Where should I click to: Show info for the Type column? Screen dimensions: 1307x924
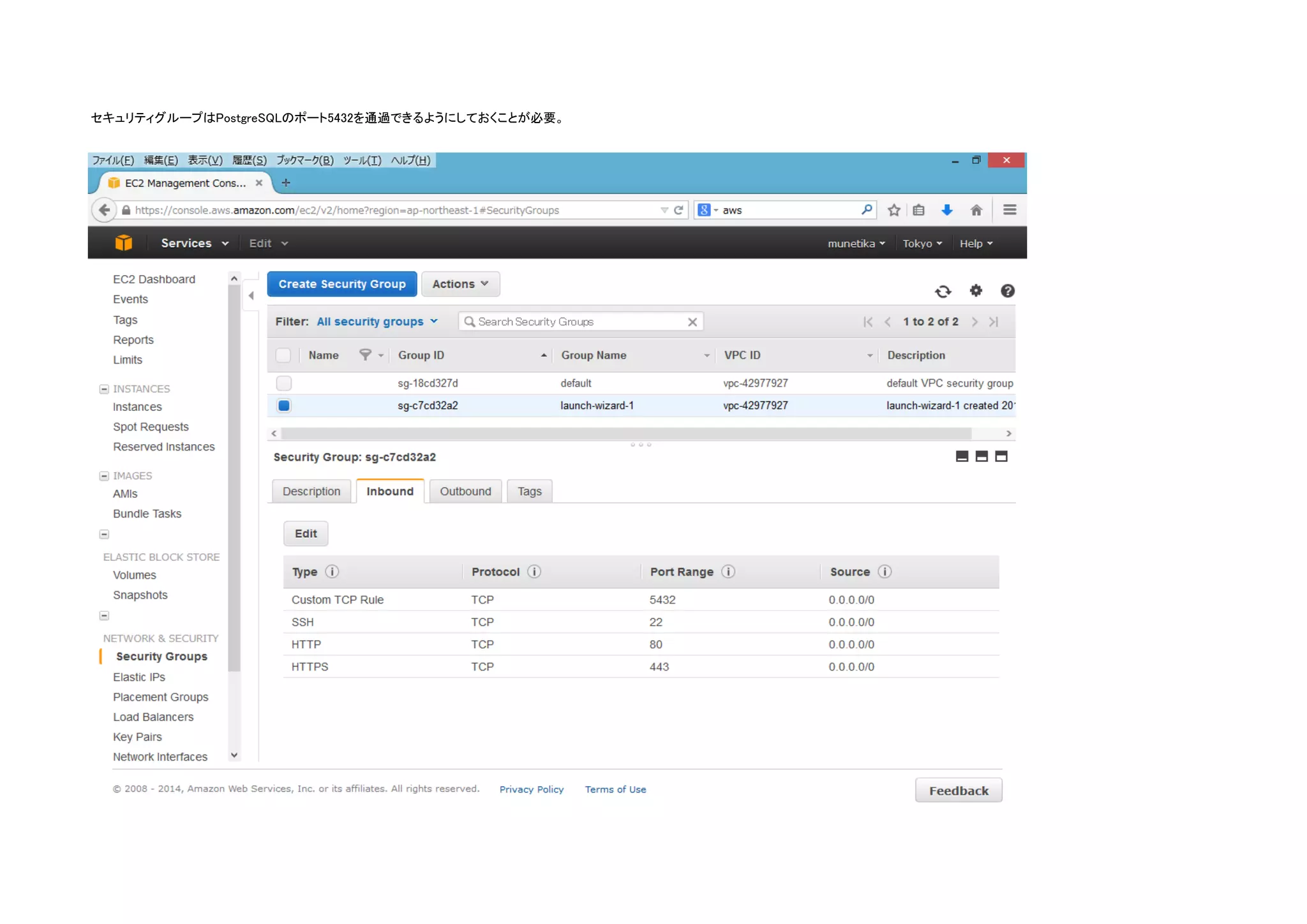click(332, 572)
